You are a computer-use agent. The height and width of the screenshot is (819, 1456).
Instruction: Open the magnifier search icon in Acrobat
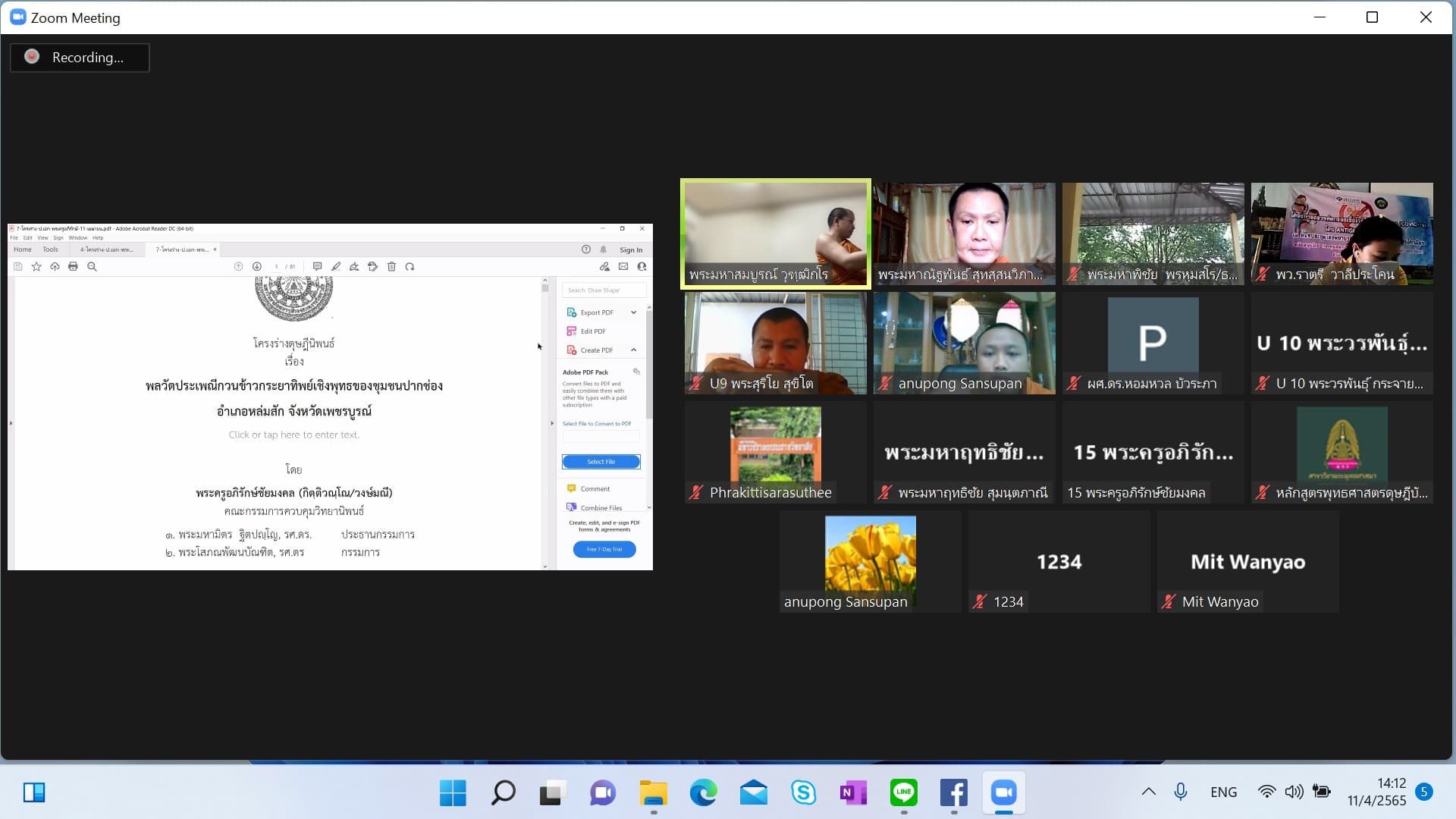coord(92,267)
